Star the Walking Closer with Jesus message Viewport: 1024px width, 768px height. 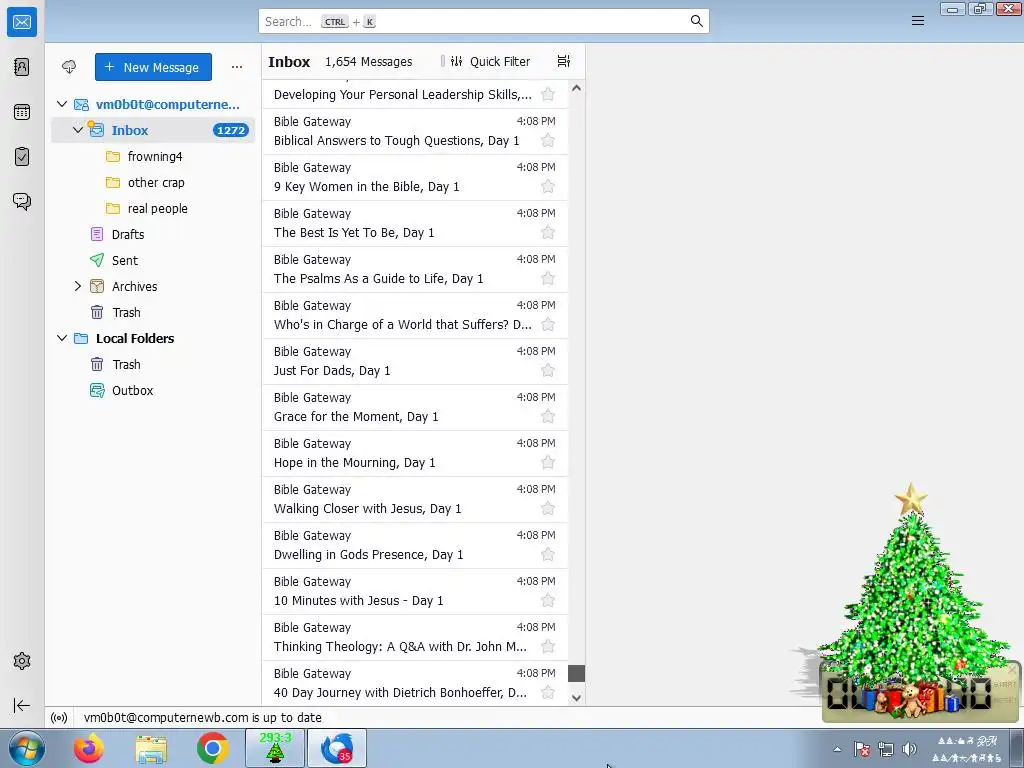[x=548, y=509]
